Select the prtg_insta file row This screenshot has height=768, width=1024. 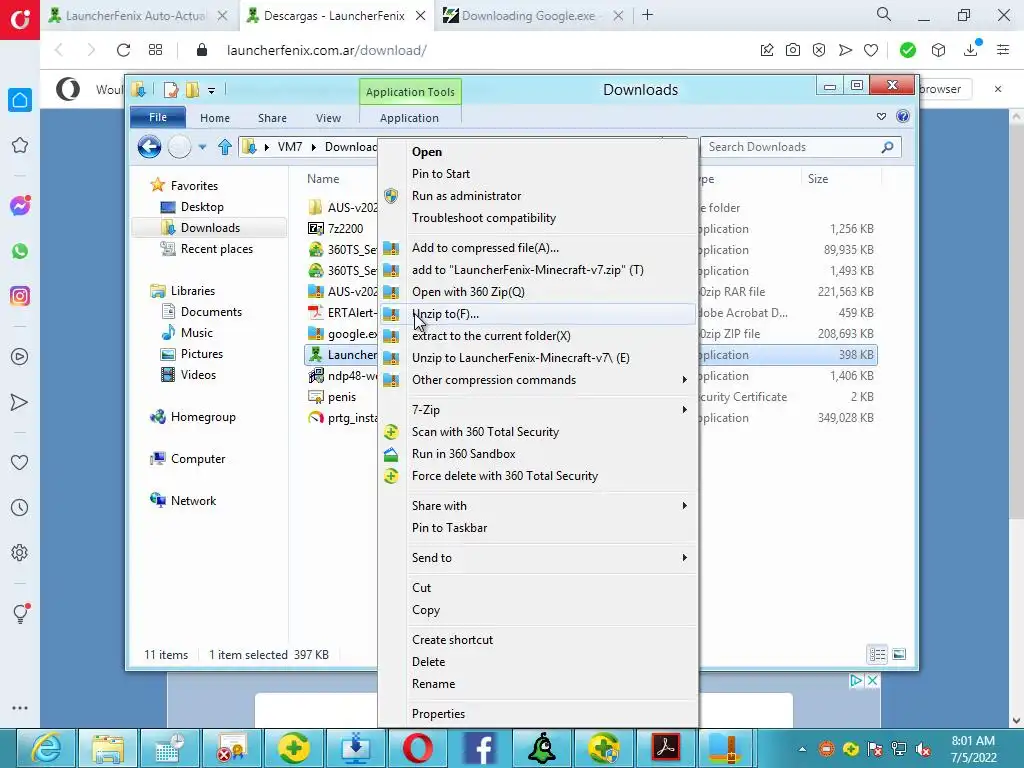click(x=342, y=418)
